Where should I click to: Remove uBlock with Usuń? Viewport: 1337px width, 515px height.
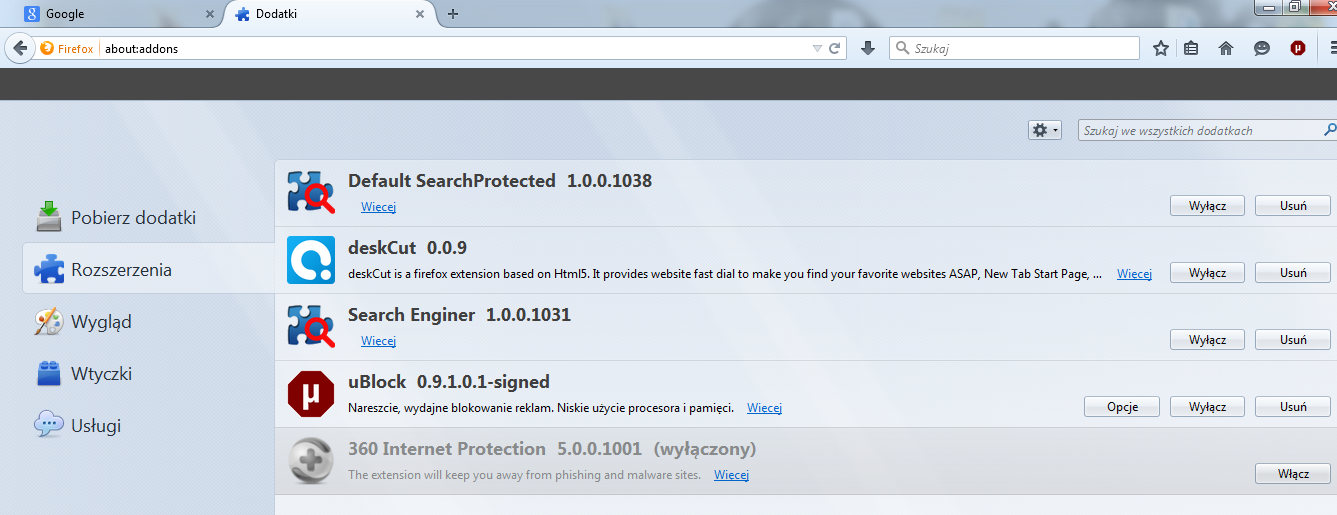1293,407
